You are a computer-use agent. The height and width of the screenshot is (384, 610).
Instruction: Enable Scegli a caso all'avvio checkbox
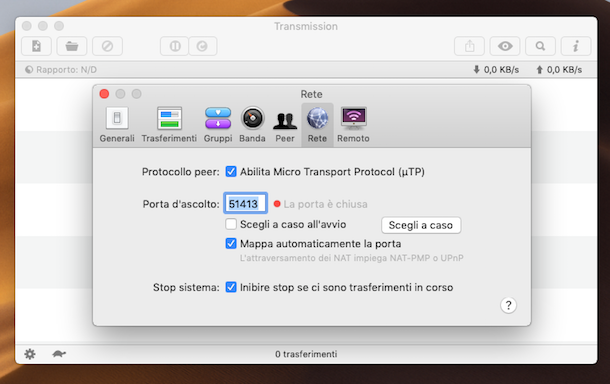(231, 224)
